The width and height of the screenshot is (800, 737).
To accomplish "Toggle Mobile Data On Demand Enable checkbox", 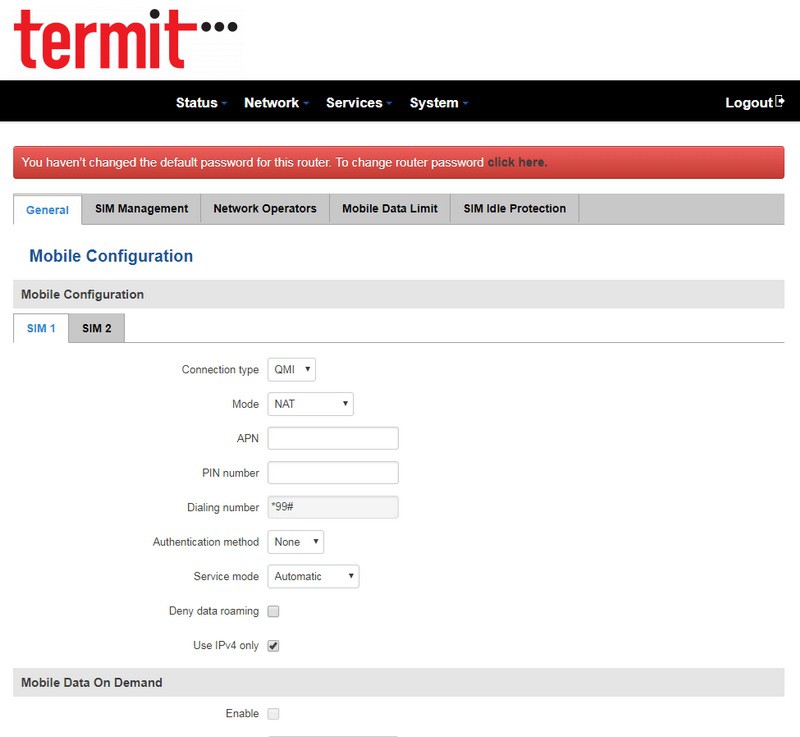I will tap(274, 714).
